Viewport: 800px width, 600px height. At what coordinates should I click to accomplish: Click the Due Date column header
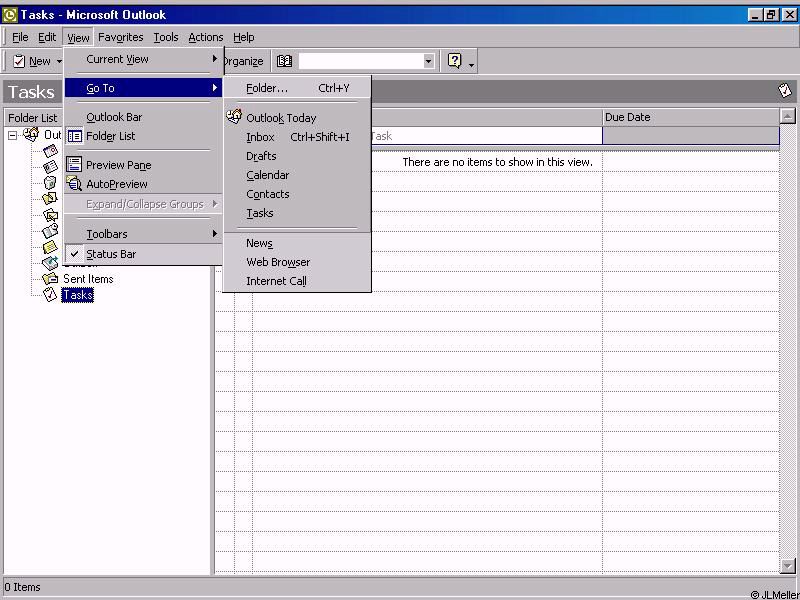pos(690,117)
